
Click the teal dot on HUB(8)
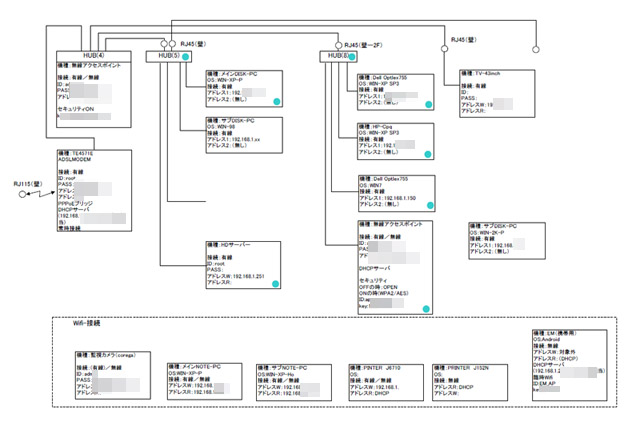pos(351,57)
